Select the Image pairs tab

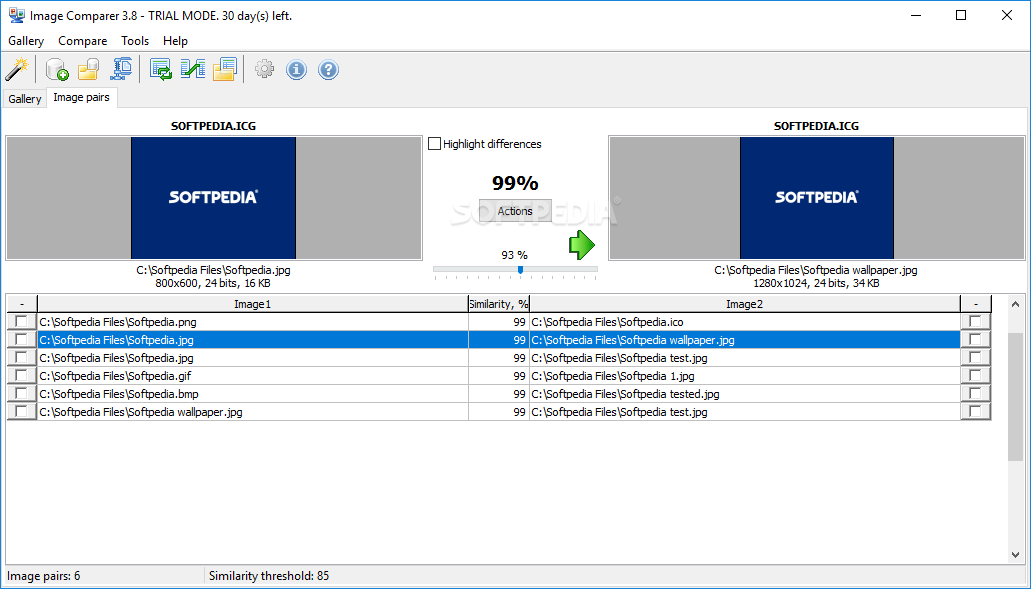tap(82, 97)
